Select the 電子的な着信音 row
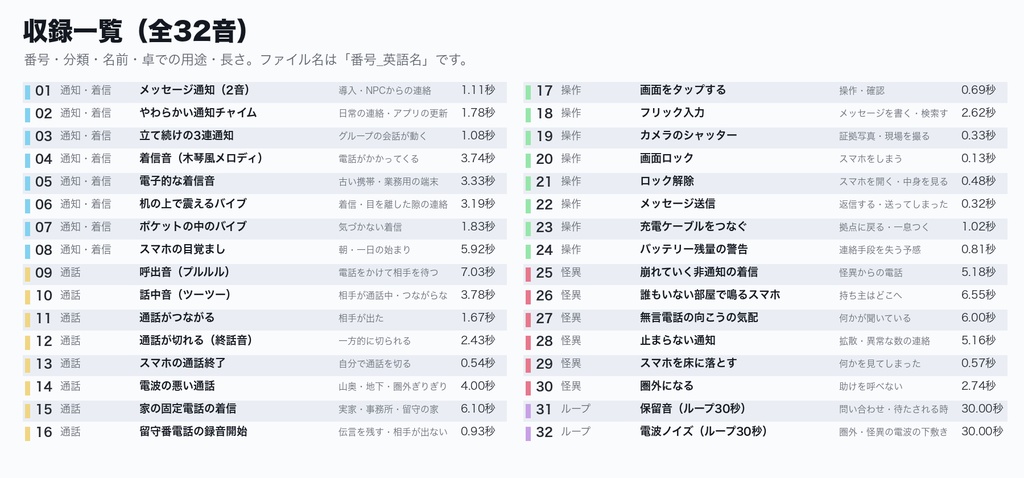Screen dimensions: 1024x478 pyautogui.click(x=265, y=181)
